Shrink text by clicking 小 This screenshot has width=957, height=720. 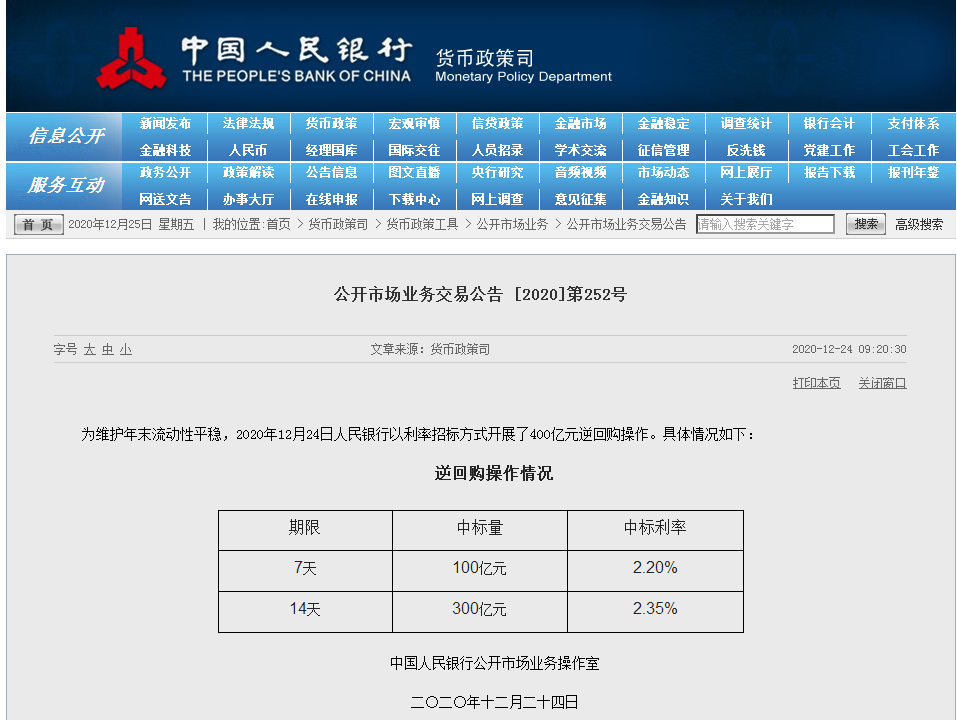(x=125, y=349)
